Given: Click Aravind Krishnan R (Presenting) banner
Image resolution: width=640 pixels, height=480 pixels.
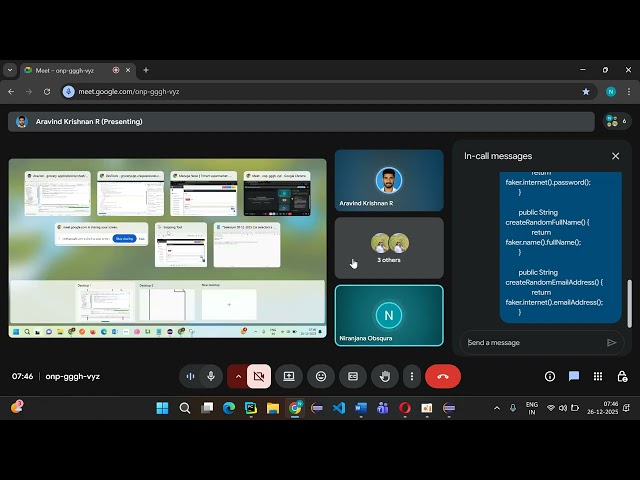Looking at the screenshot, I should click(x=301, y=122).
